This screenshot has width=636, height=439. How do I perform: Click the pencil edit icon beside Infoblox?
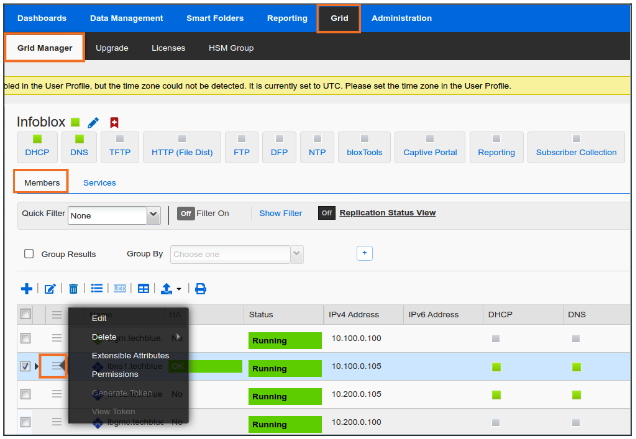pos(94,123)
